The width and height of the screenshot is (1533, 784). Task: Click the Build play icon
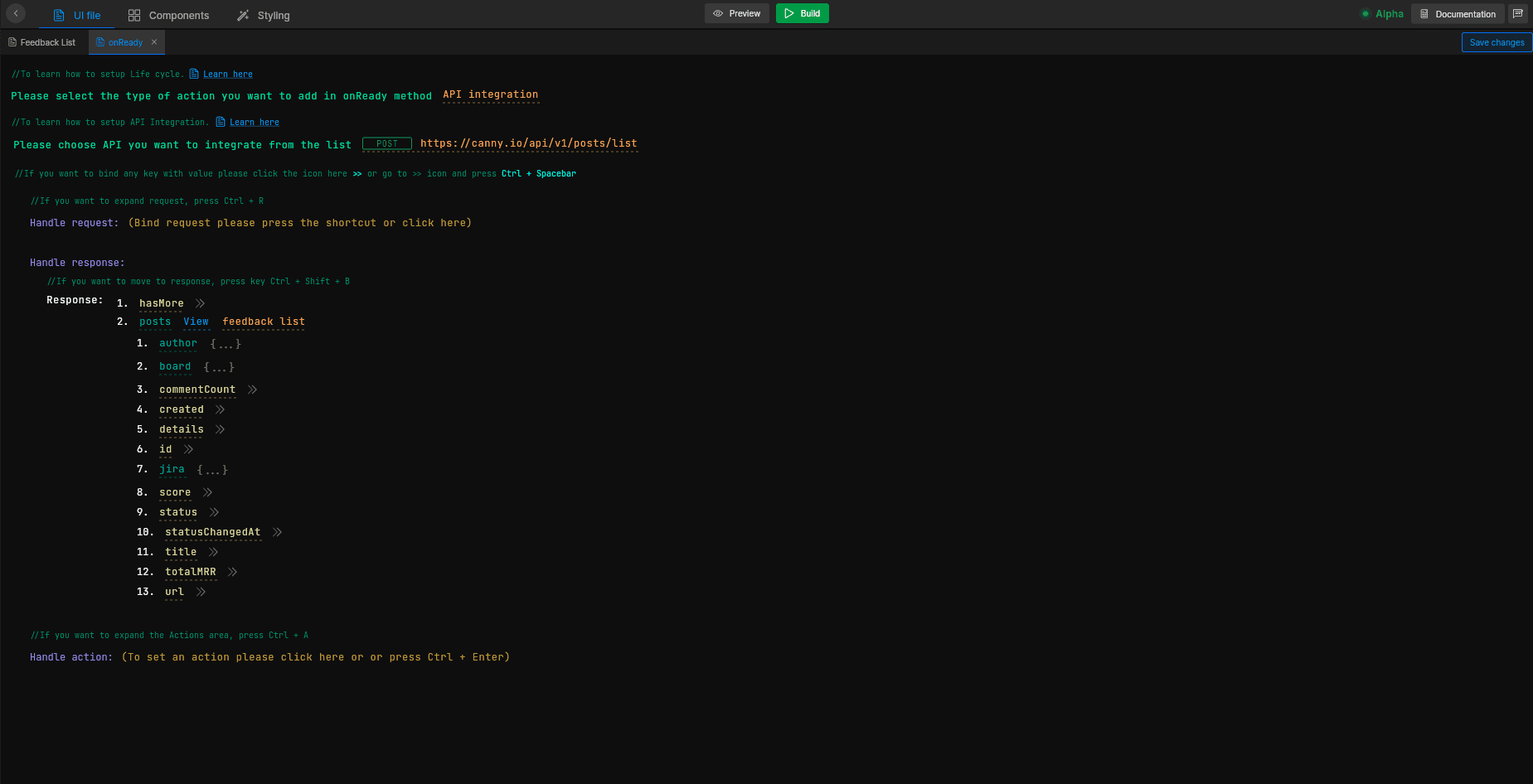[x=788, y=13]
